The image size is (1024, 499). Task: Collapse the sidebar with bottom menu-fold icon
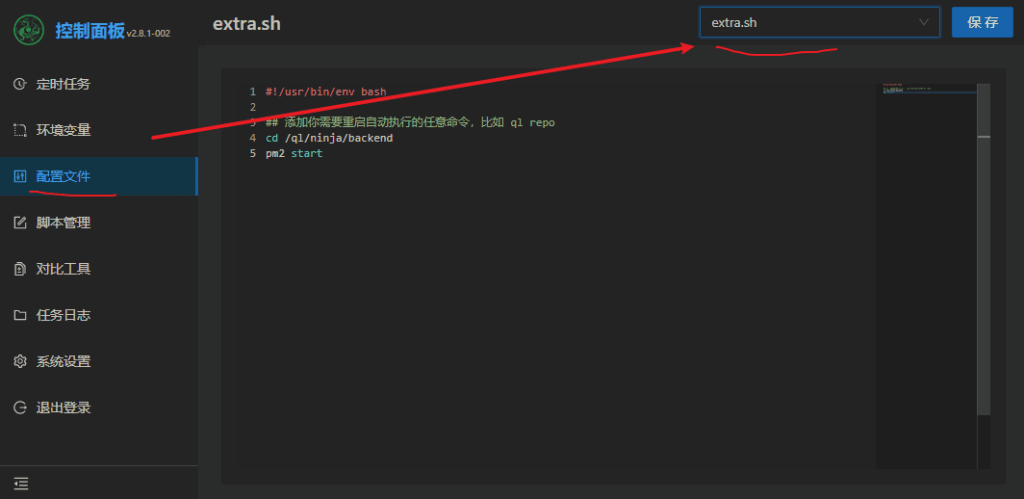[x=21, y=483]
